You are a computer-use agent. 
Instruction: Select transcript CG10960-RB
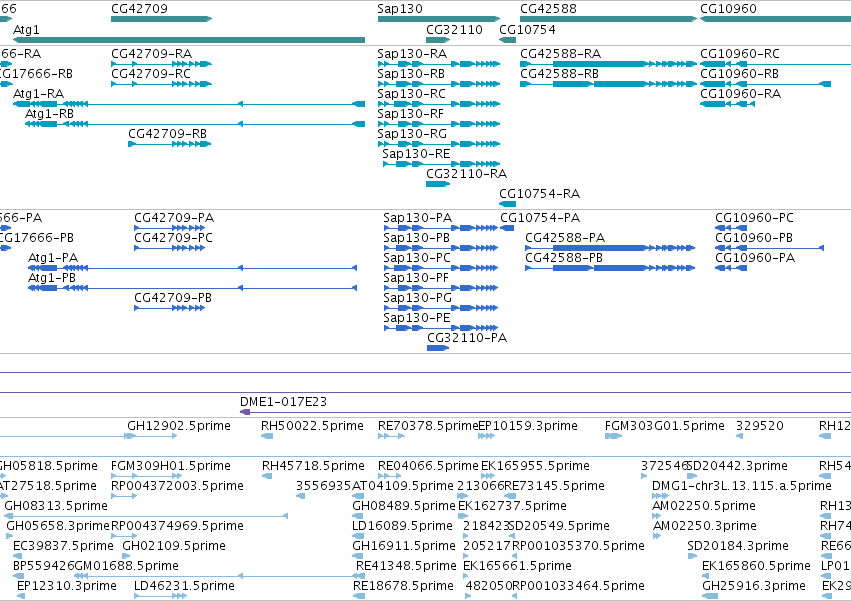pos(765,84)
